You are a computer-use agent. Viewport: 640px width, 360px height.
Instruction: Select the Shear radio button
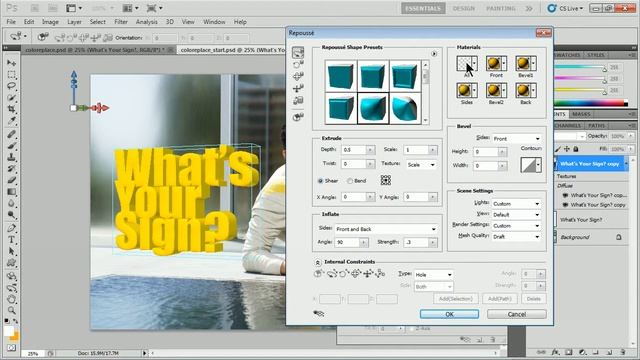320,181
